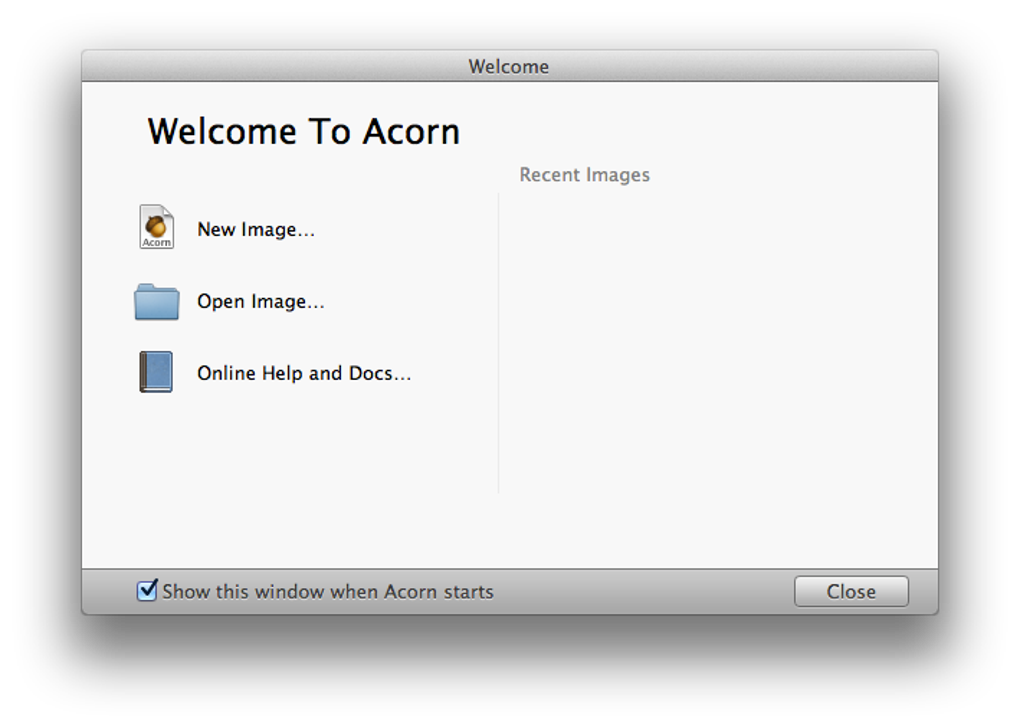
Task: Uncheck the Show this window checkbox
Action: coord(147,591)
